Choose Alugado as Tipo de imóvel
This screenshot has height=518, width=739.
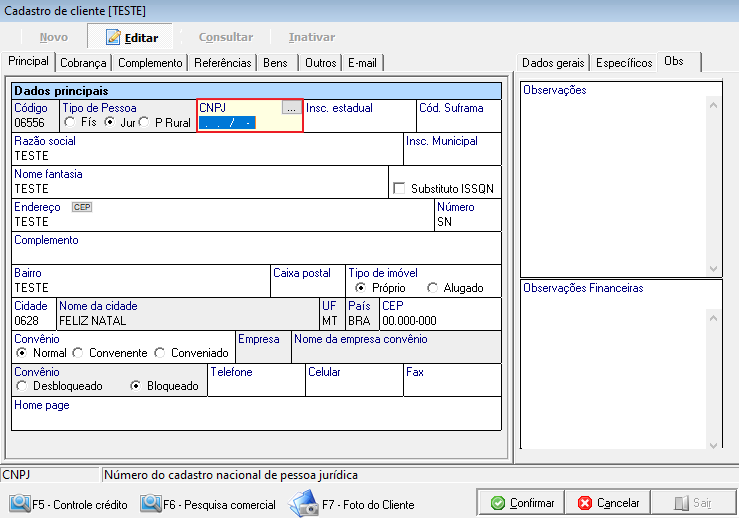coord(432,288)
